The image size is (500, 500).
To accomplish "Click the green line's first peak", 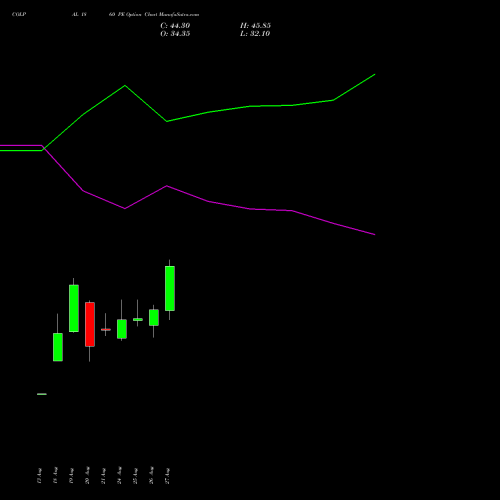I will click(125, 86).
